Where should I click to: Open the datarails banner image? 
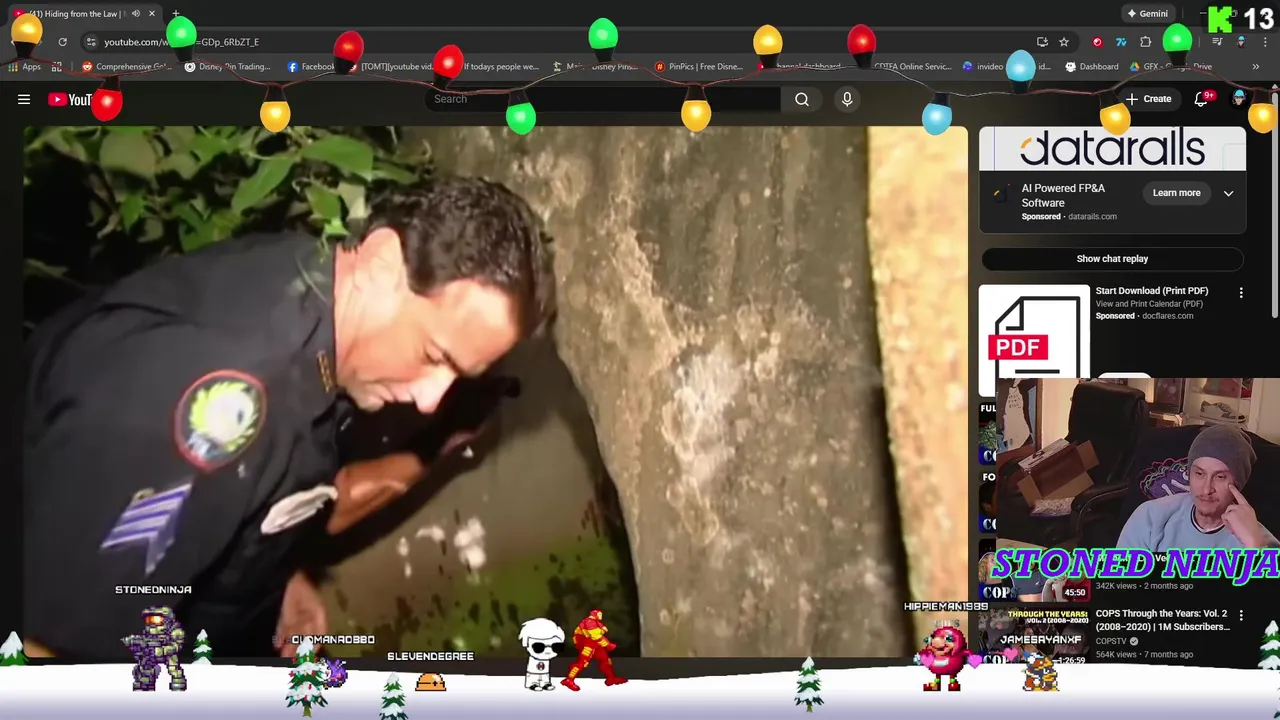pyautogui.click(x=1112, y=149)
